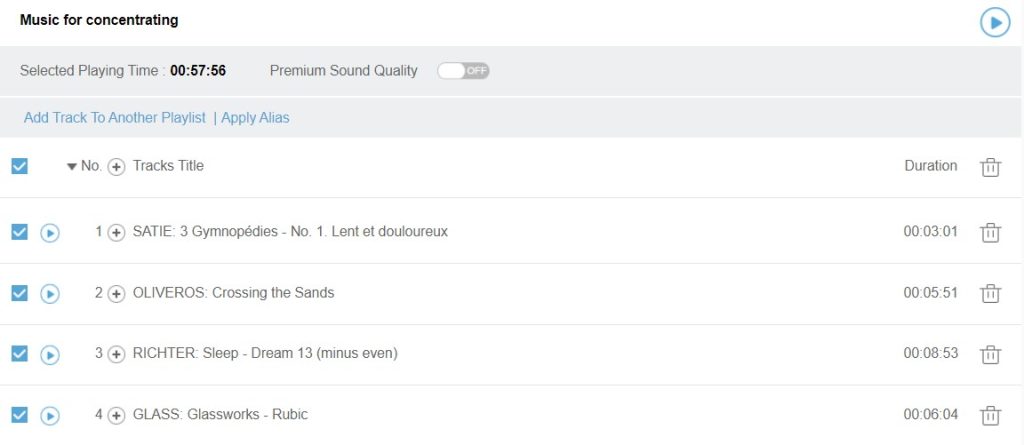Click the trash icon in header row

[x=990, y=167]
